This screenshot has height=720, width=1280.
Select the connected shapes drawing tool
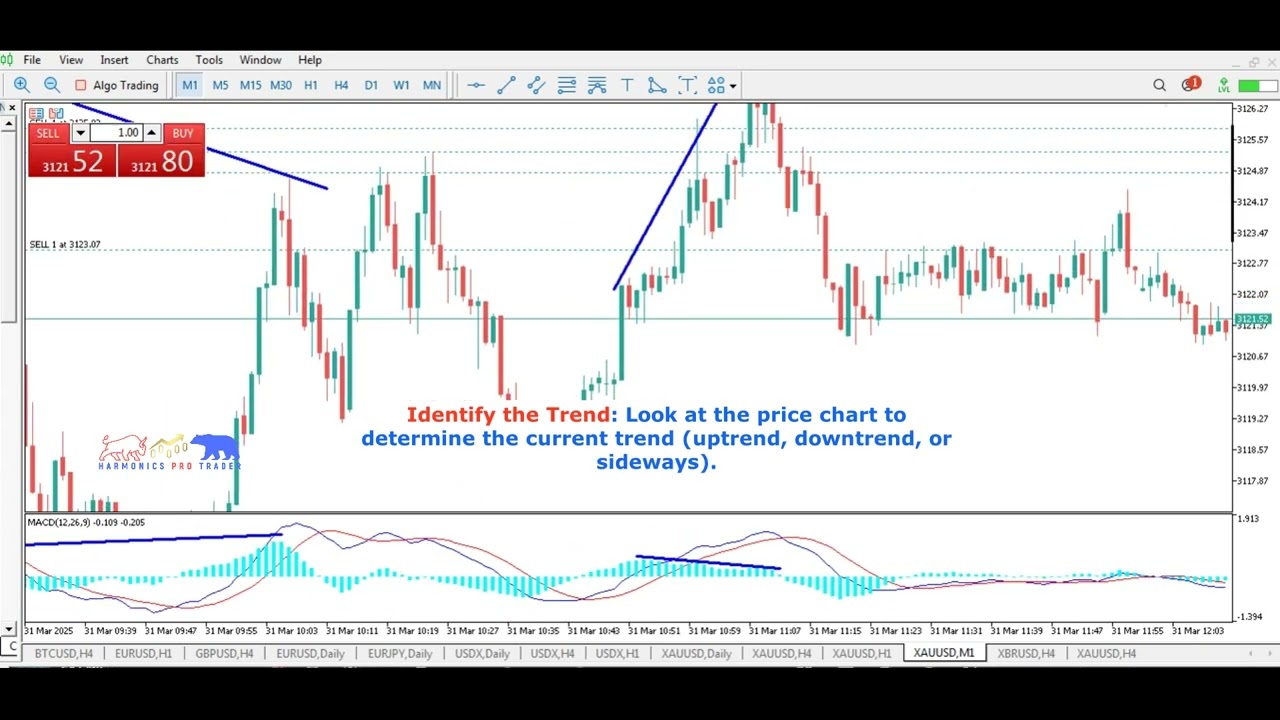[657, 86]
